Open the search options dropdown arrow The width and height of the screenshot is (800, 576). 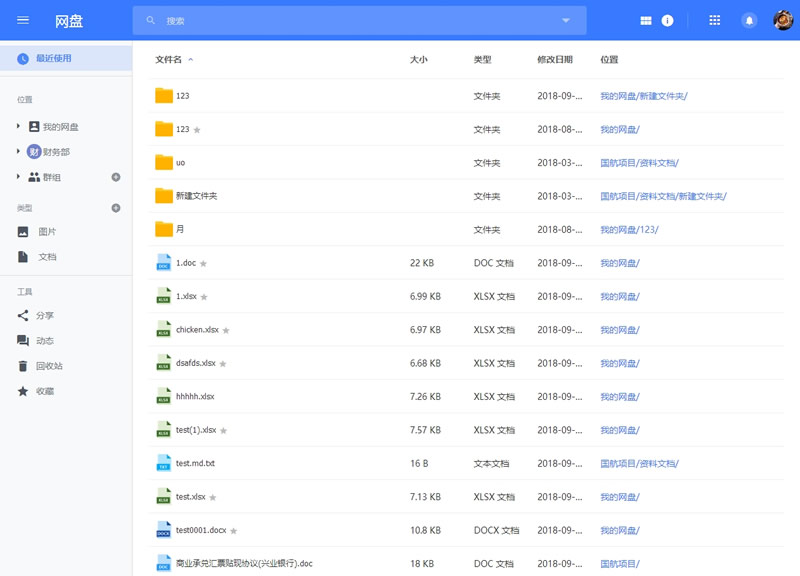click(566, 20)
